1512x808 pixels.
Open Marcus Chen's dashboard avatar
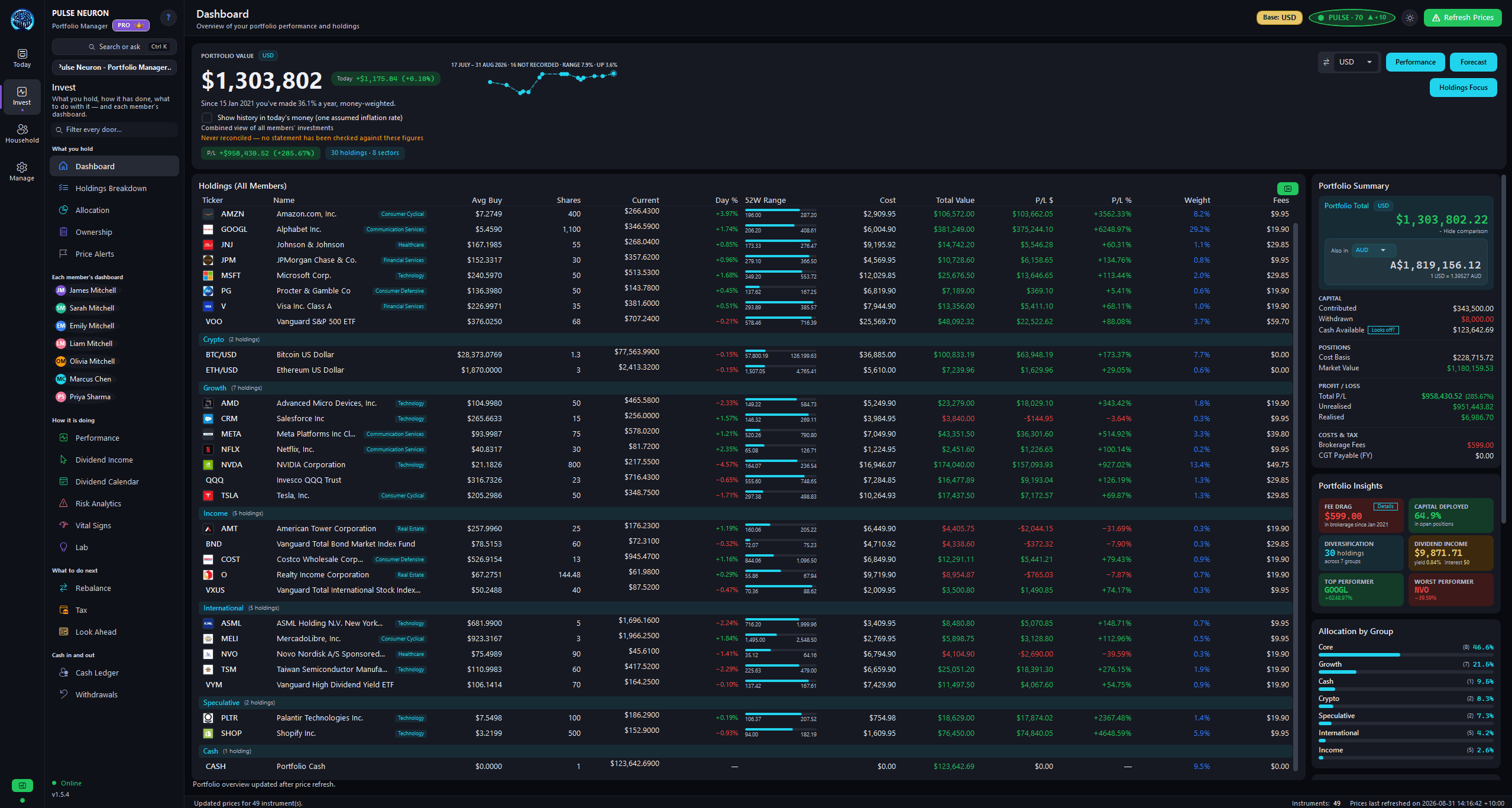click(x=60, y=379)
